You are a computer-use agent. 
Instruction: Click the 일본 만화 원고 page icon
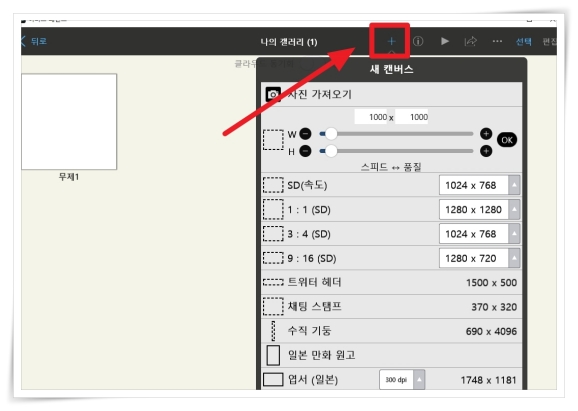(x=273, y=355)
